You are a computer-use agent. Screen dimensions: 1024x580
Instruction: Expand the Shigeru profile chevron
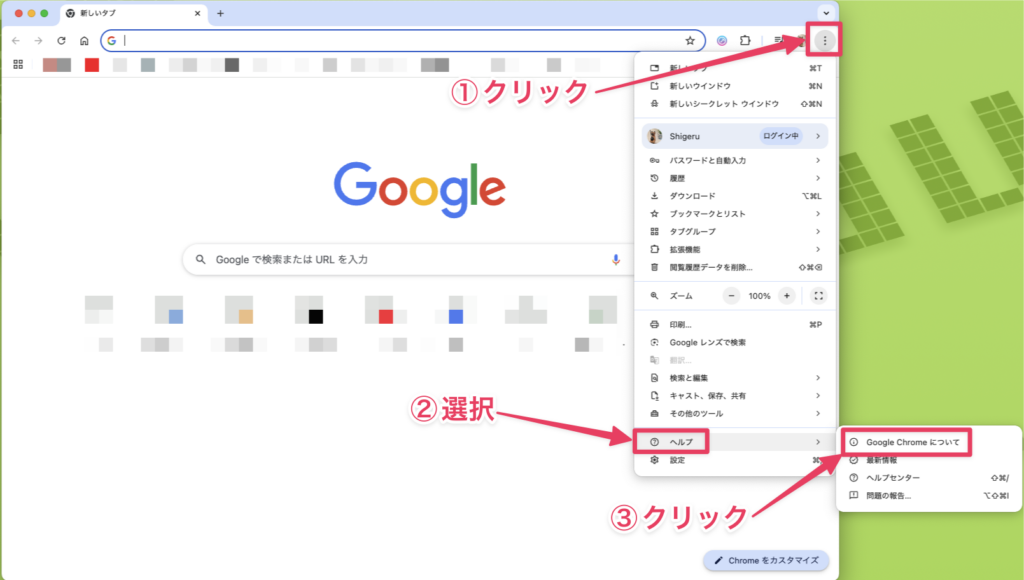(818, 136)
